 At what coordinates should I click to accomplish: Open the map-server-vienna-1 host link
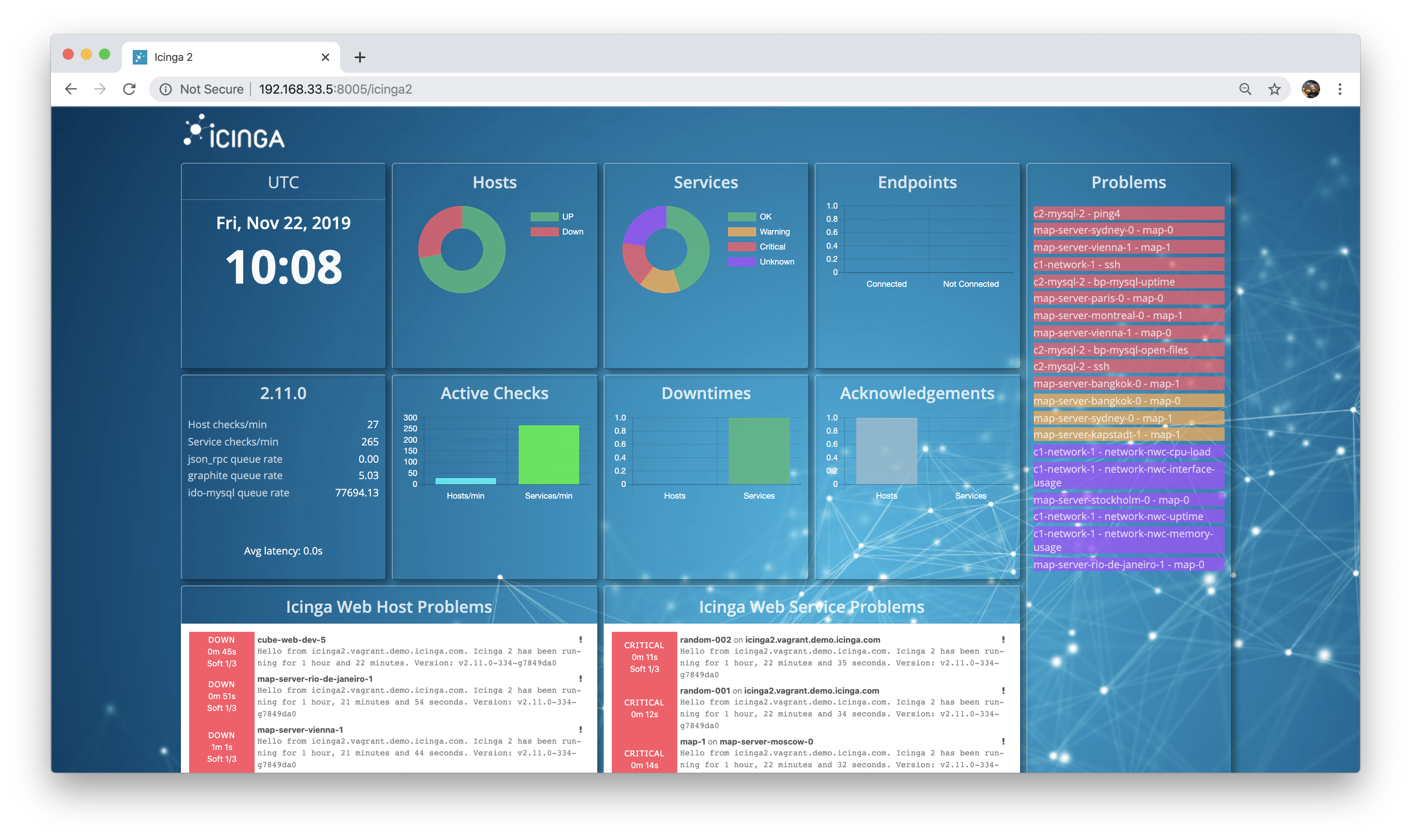click(300, 730)
